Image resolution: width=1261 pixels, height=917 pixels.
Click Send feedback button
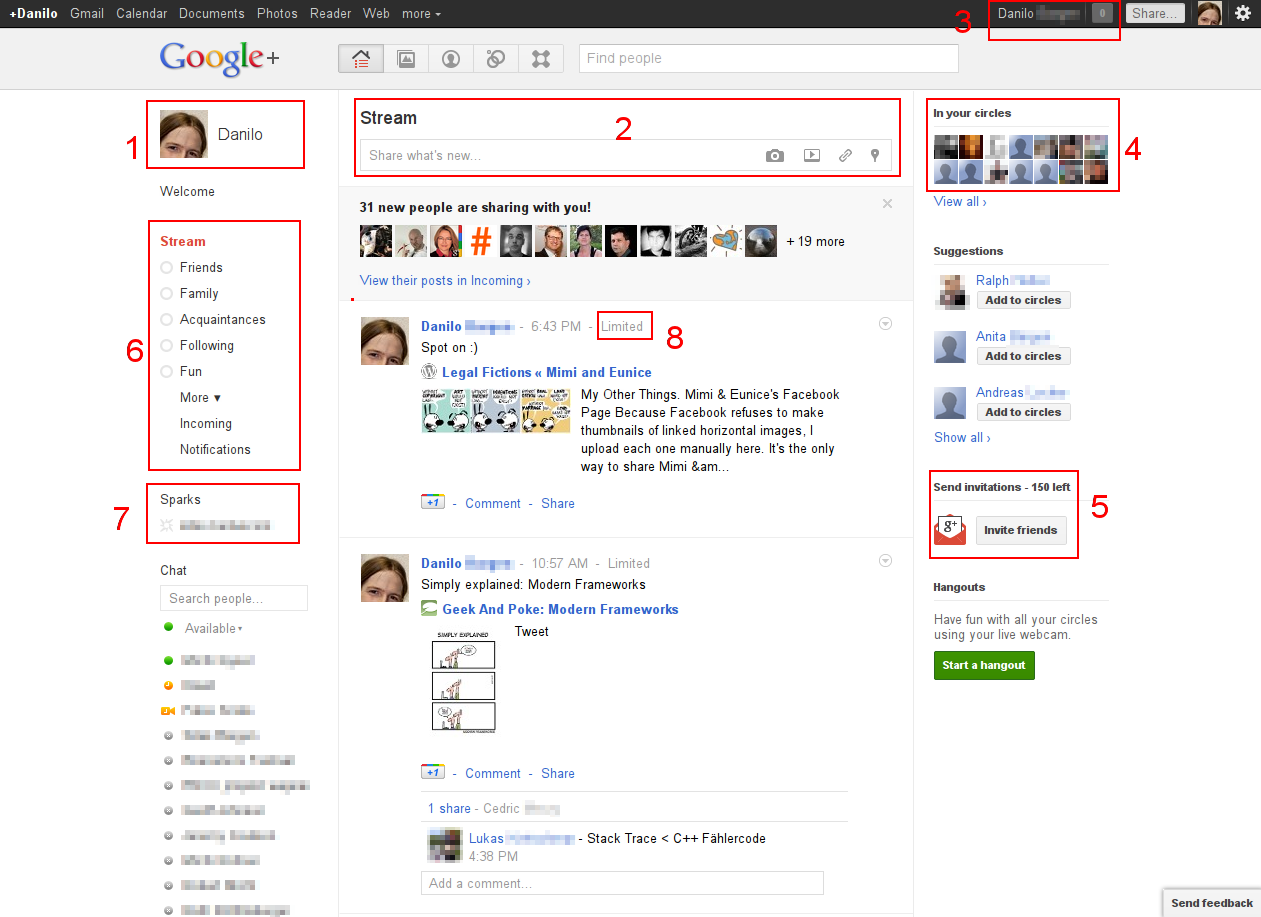1211,902
